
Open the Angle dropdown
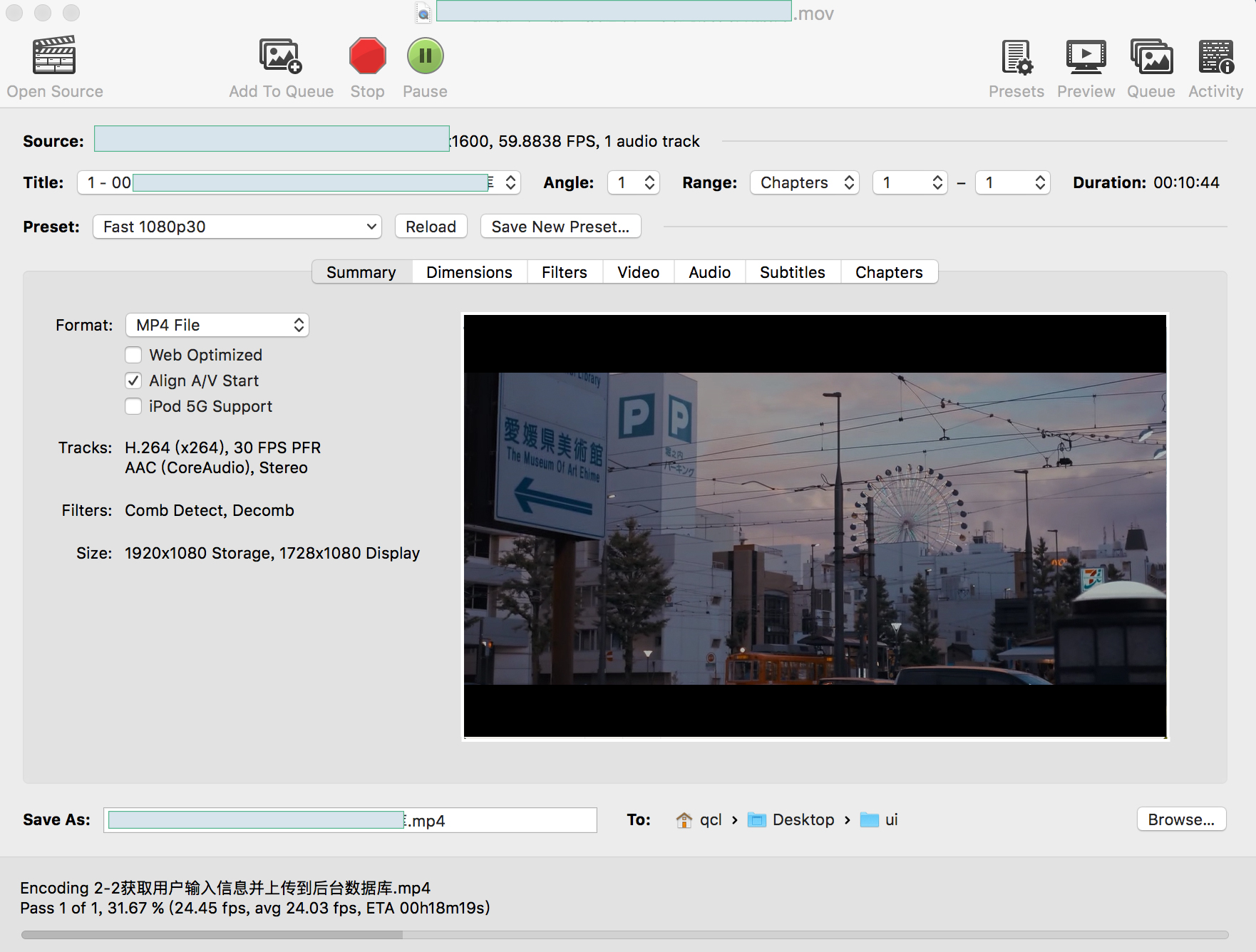tap(634, 182)
